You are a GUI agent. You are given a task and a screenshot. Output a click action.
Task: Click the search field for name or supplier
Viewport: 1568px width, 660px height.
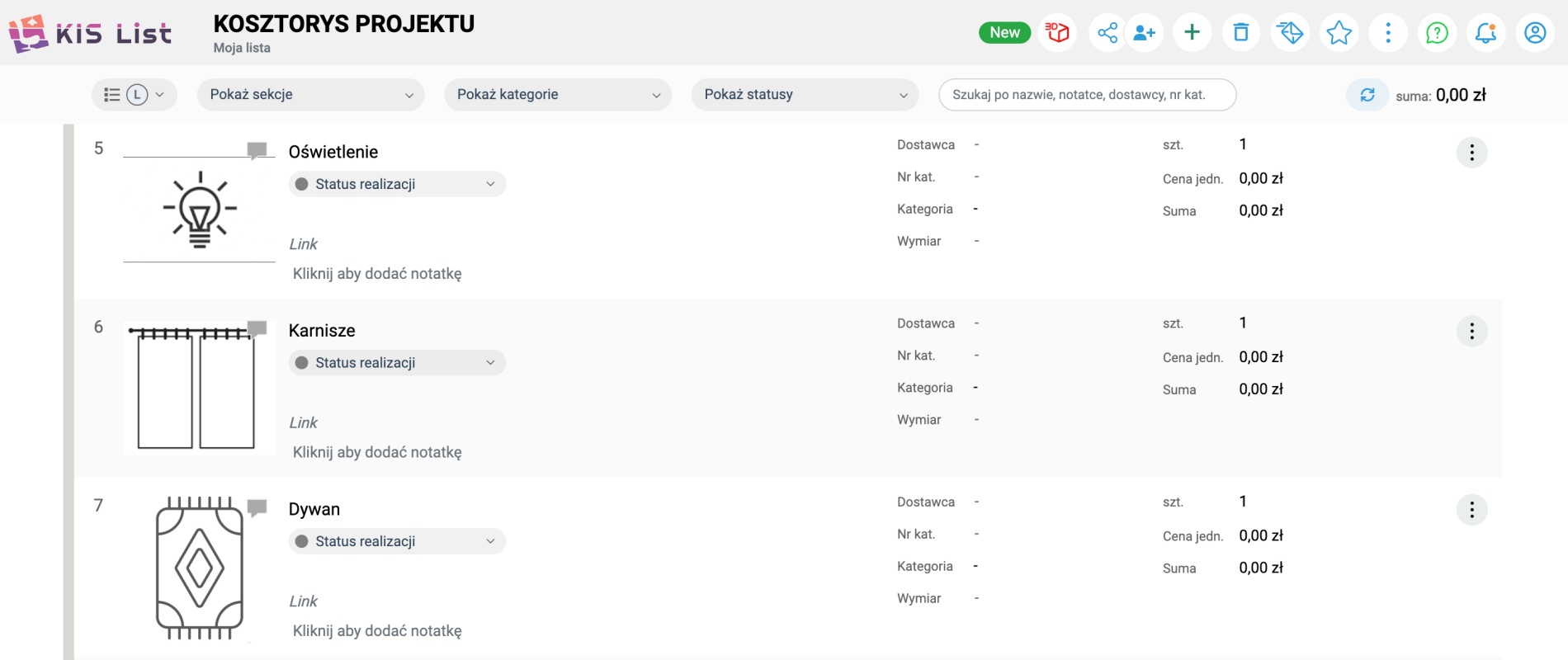pos(1087,95)
